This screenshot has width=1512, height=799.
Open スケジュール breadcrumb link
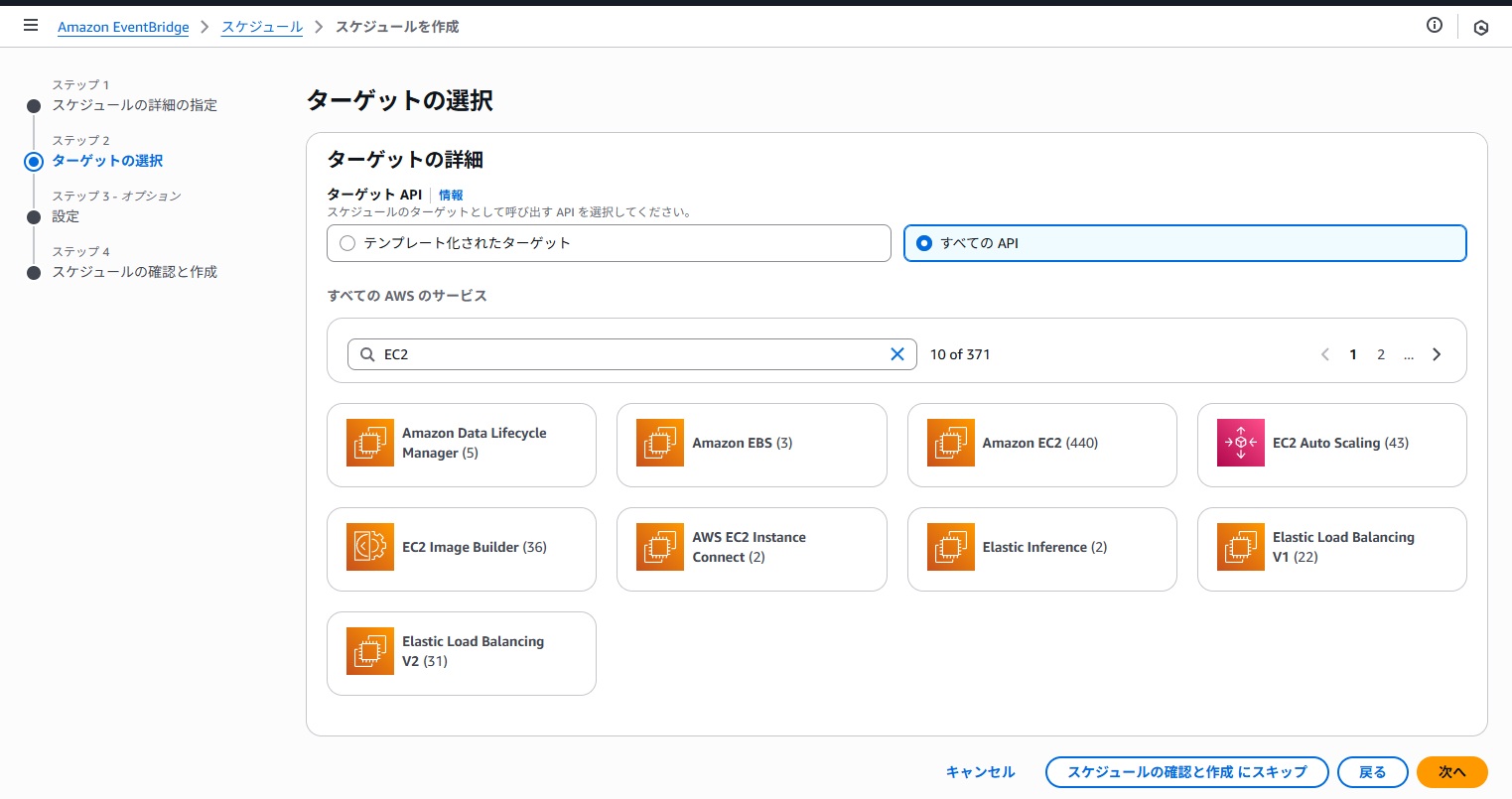[x=262, y=27]
